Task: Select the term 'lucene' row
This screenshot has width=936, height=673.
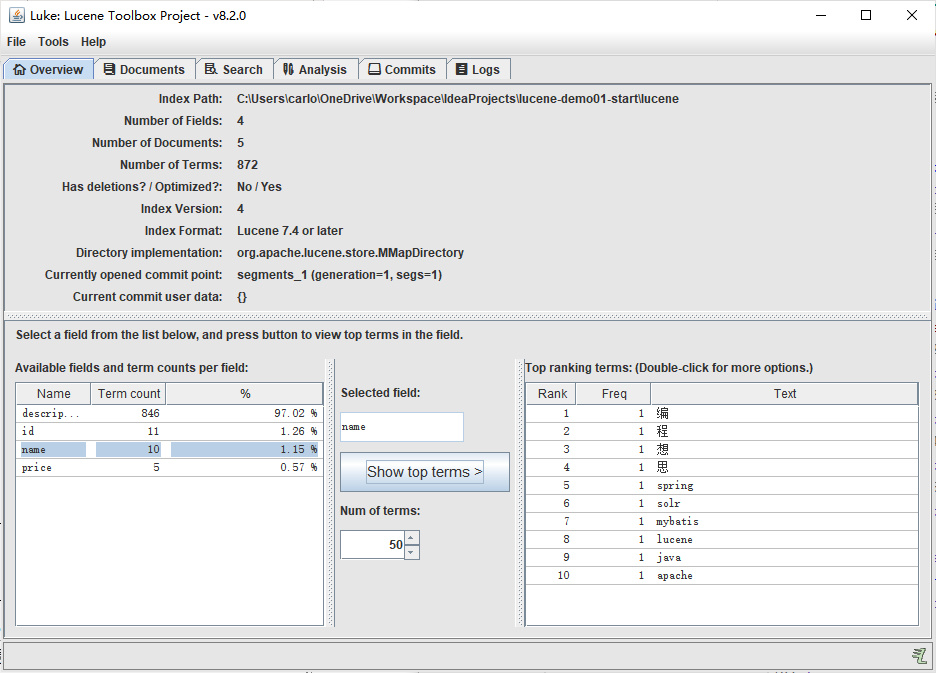Action: pyautogui.click(x=722, y=539)
